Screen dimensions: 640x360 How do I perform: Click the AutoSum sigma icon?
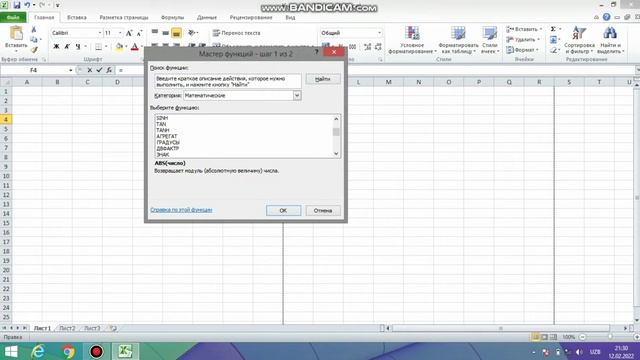[x=553, y=29]
